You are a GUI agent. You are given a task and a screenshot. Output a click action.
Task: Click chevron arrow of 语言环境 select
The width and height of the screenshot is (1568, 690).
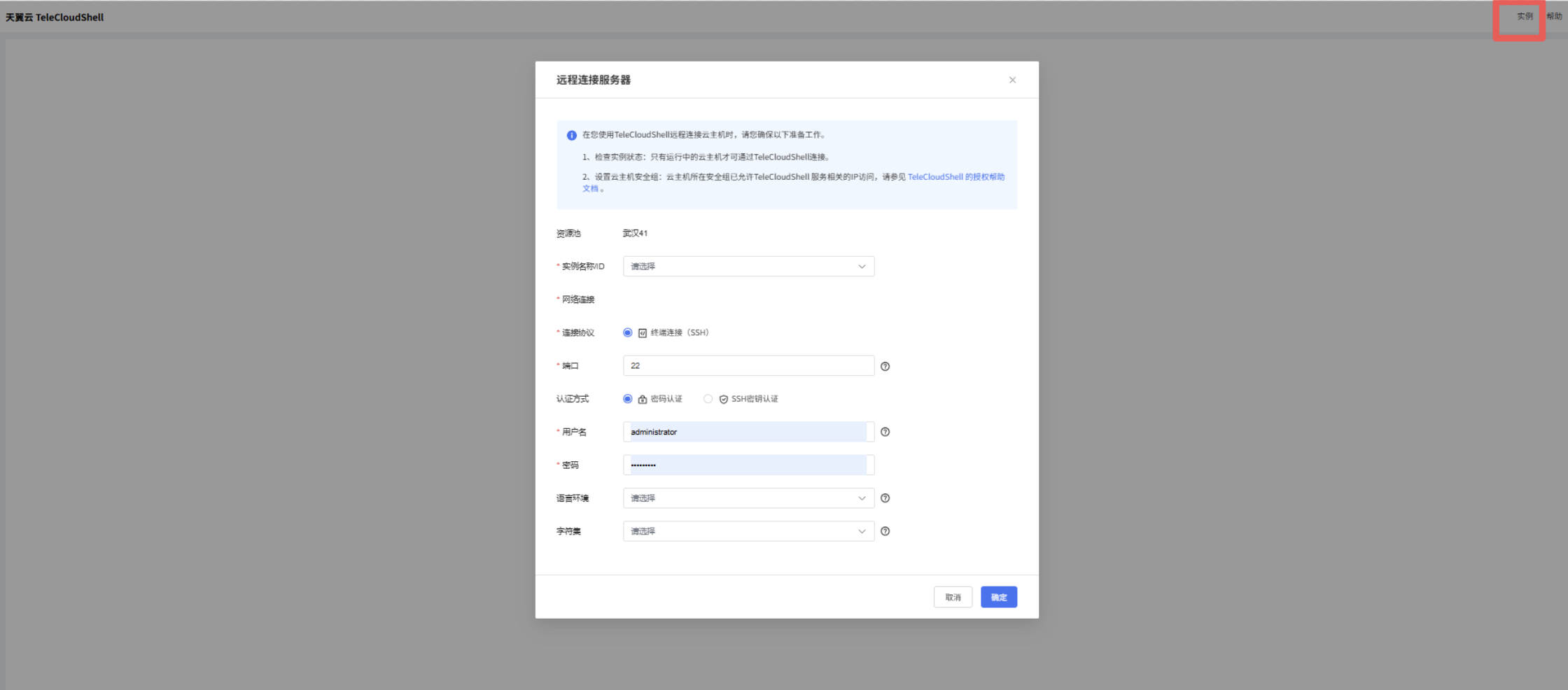pos(862,498)
